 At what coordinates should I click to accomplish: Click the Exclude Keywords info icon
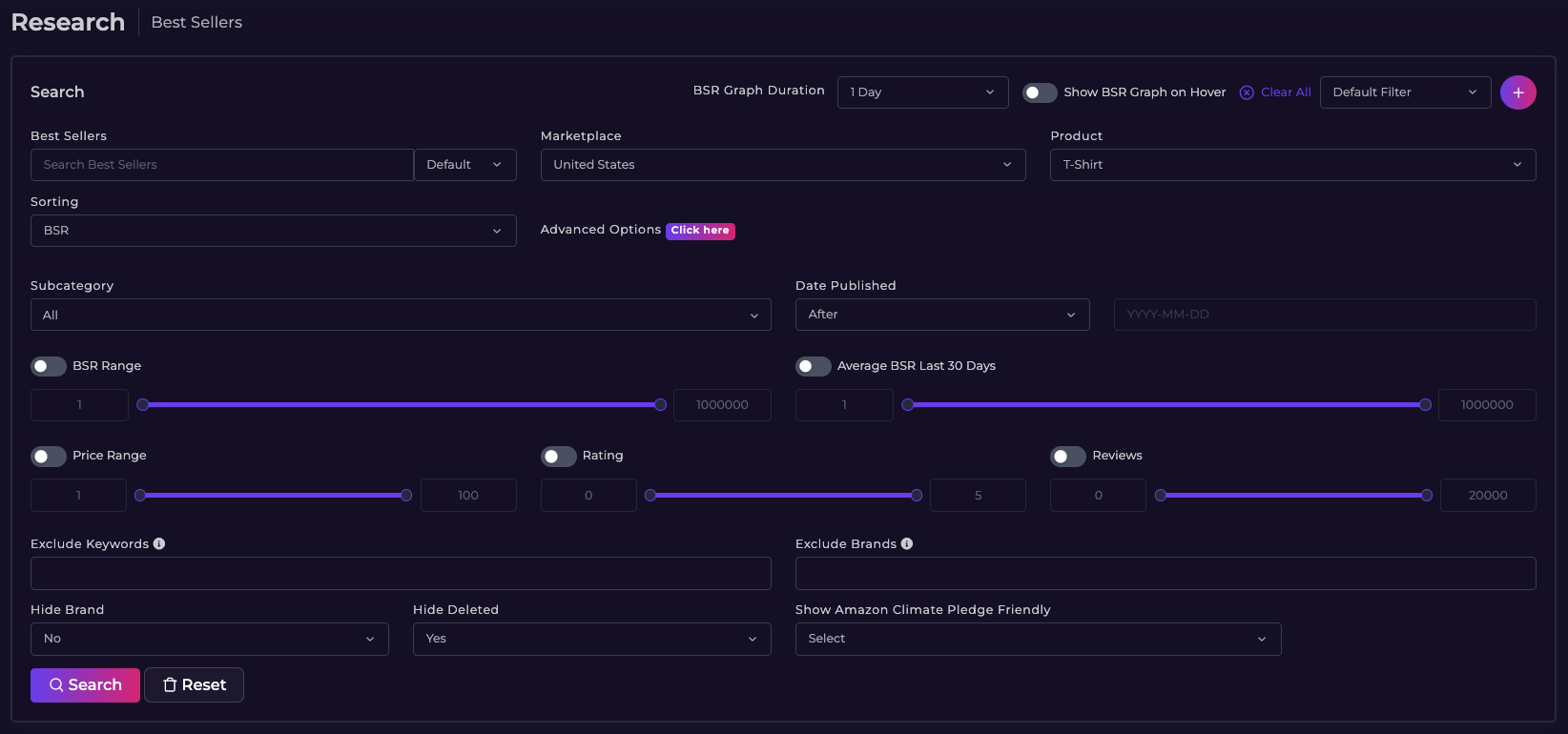coord(159,543)
